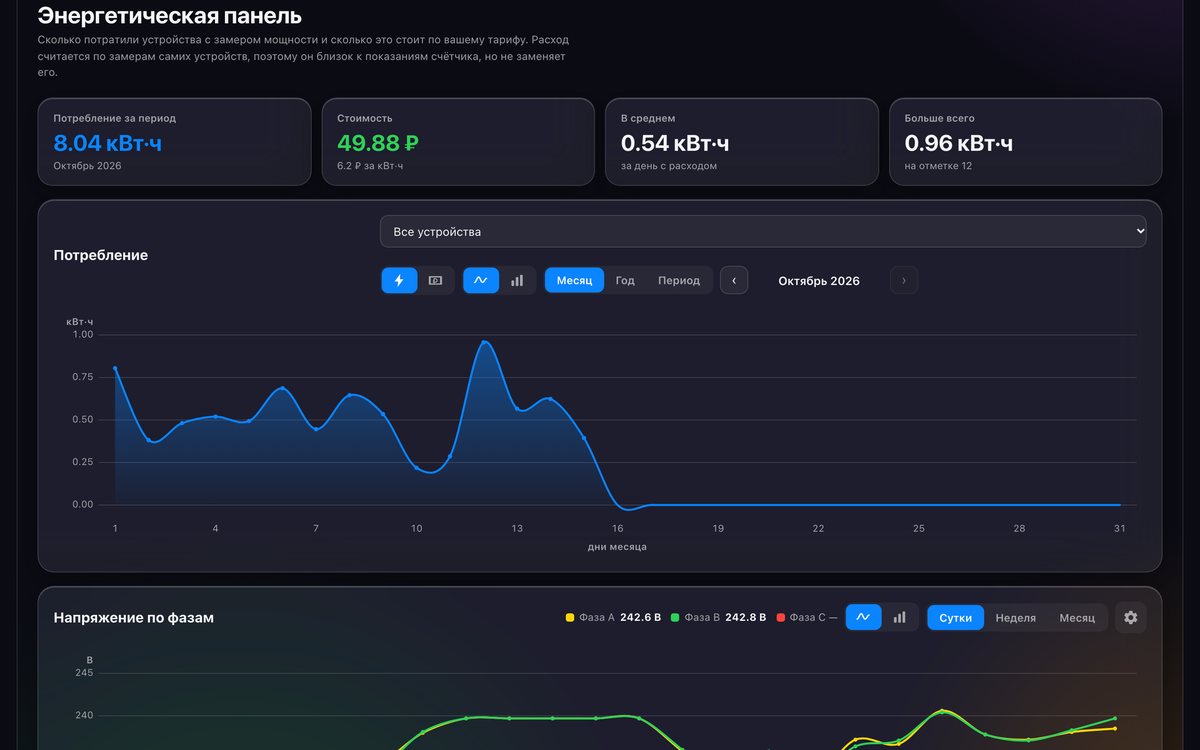Click the Потребление за период card label
Screen dimensions: 1200x750
tap(115, 118)
